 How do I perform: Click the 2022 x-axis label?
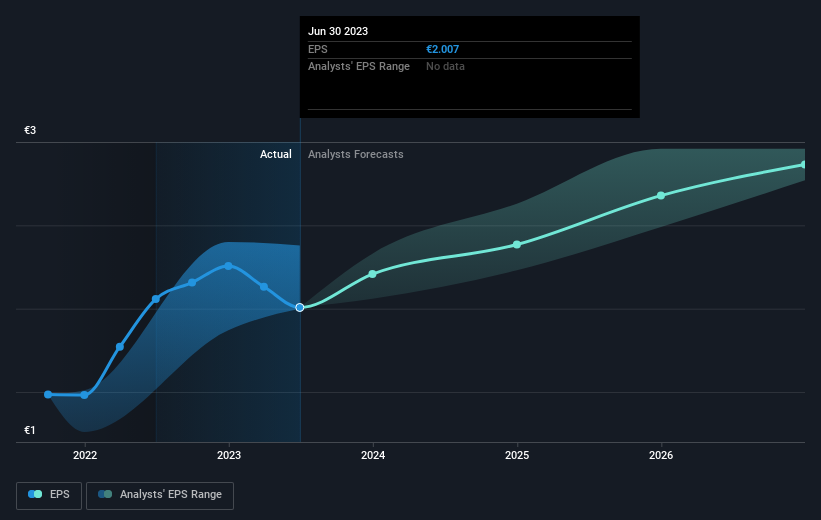click(x=85, y=455)
